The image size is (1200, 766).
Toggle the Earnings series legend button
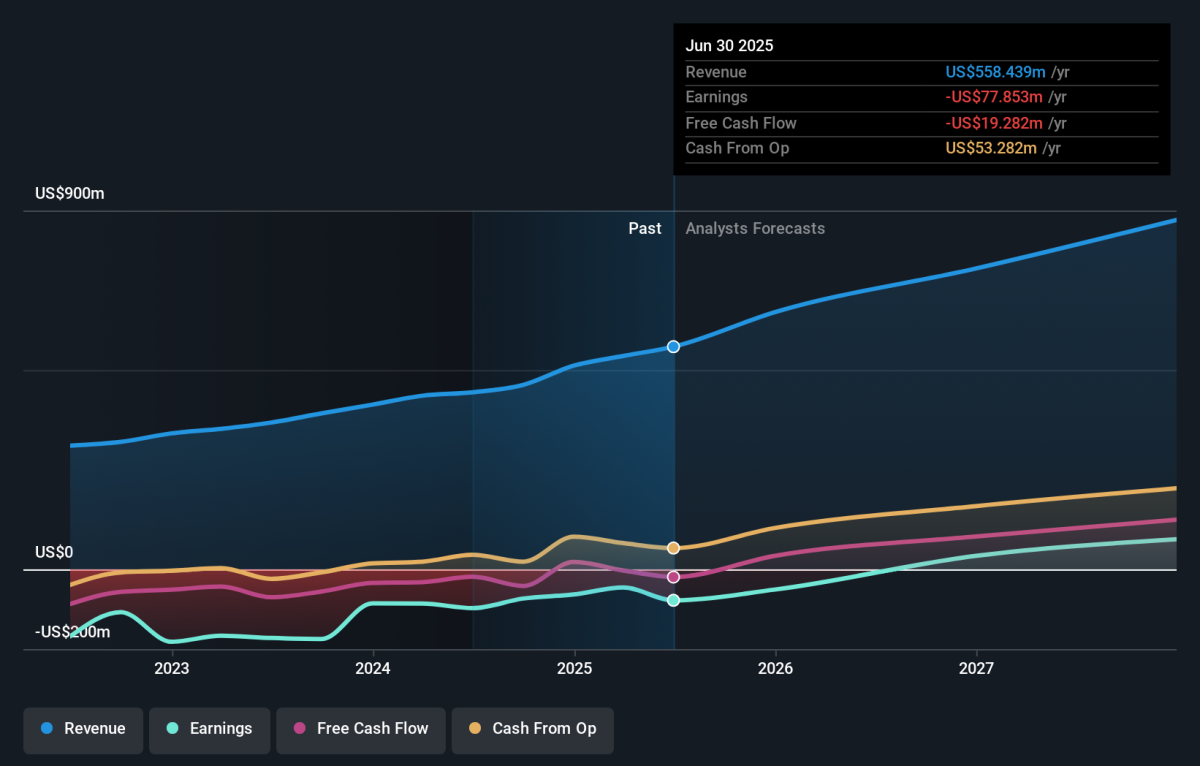click(x=209, y=729)
